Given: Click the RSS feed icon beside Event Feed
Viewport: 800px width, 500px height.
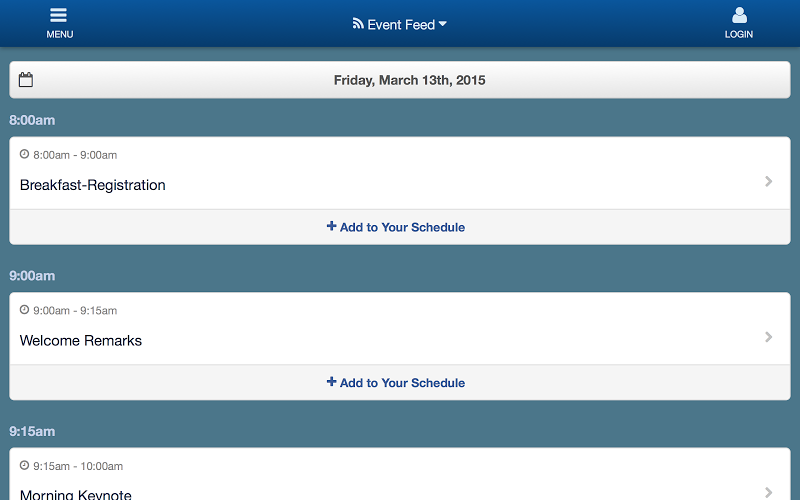Looking at the screenshot, I should click(x=358, y=23).
